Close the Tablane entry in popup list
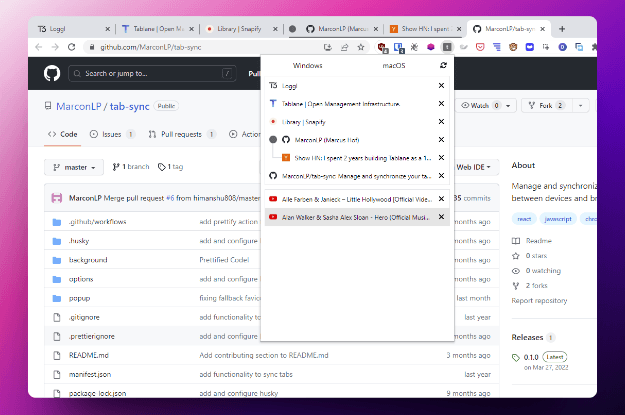Screen dimensions: 625x415 pos(441,104)
